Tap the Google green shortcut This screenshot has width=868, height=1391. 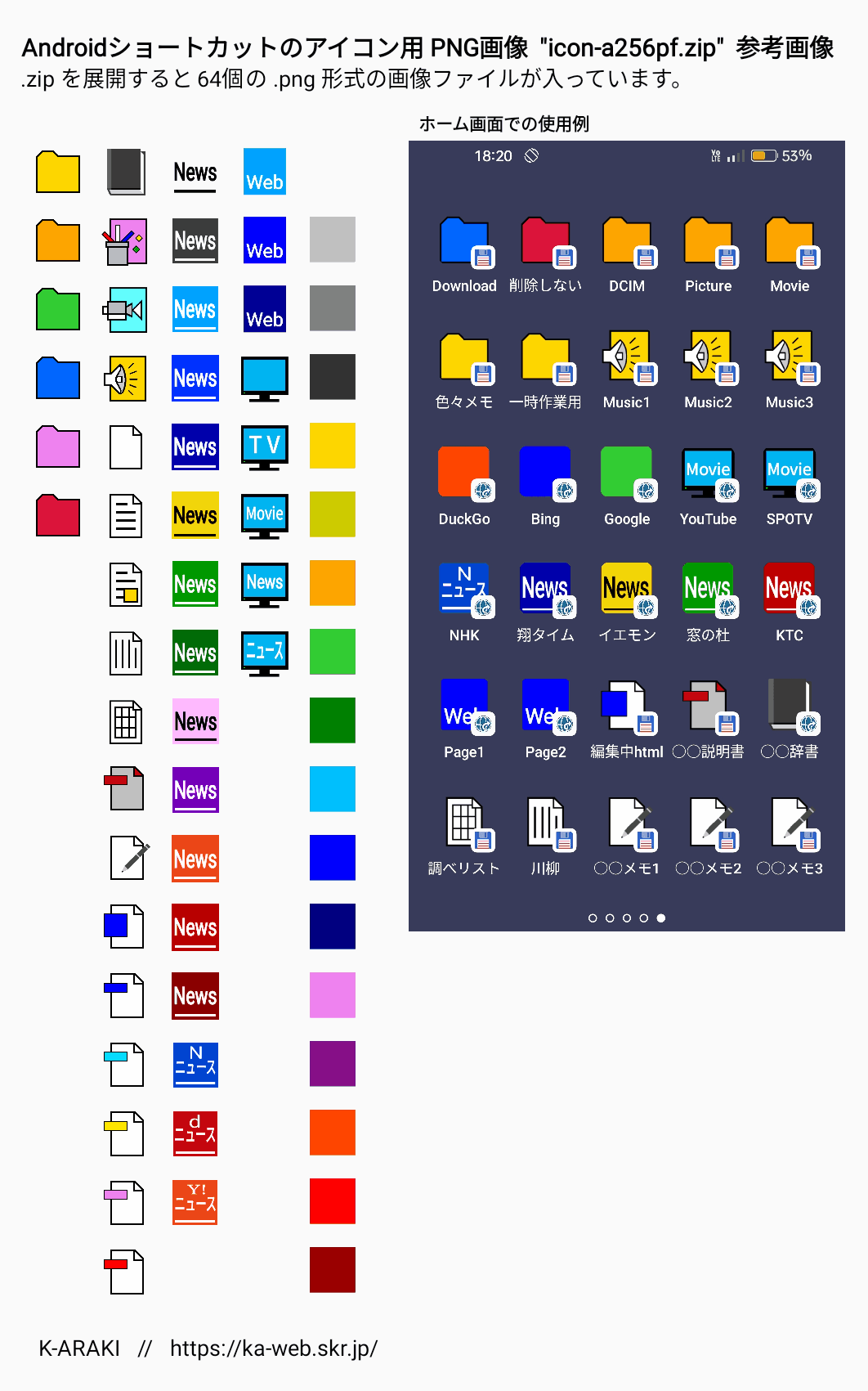(626, 473)
